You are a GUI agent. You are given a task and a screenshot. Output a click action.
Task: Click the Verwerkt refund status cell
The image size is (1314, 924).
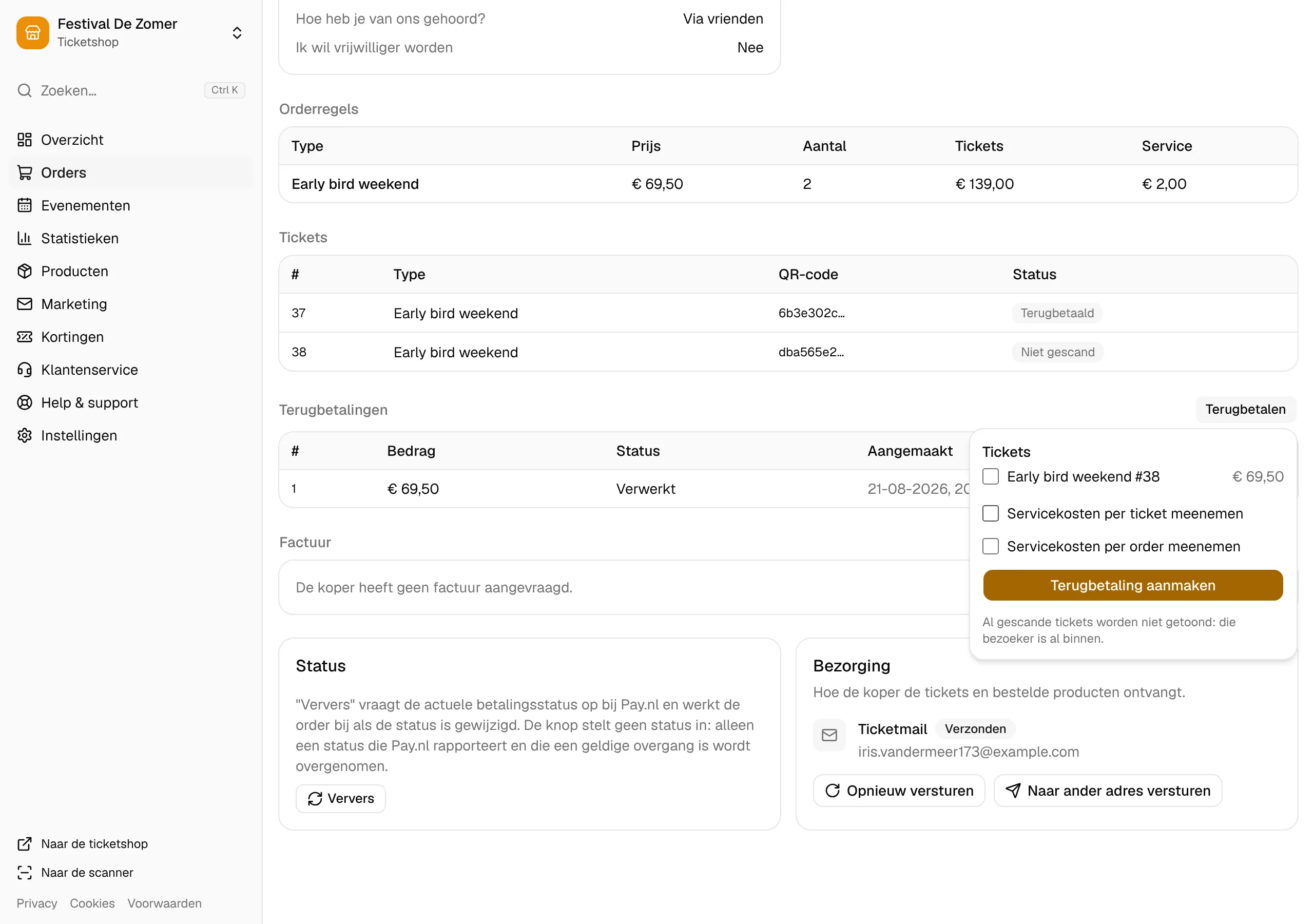click(646, 489)
